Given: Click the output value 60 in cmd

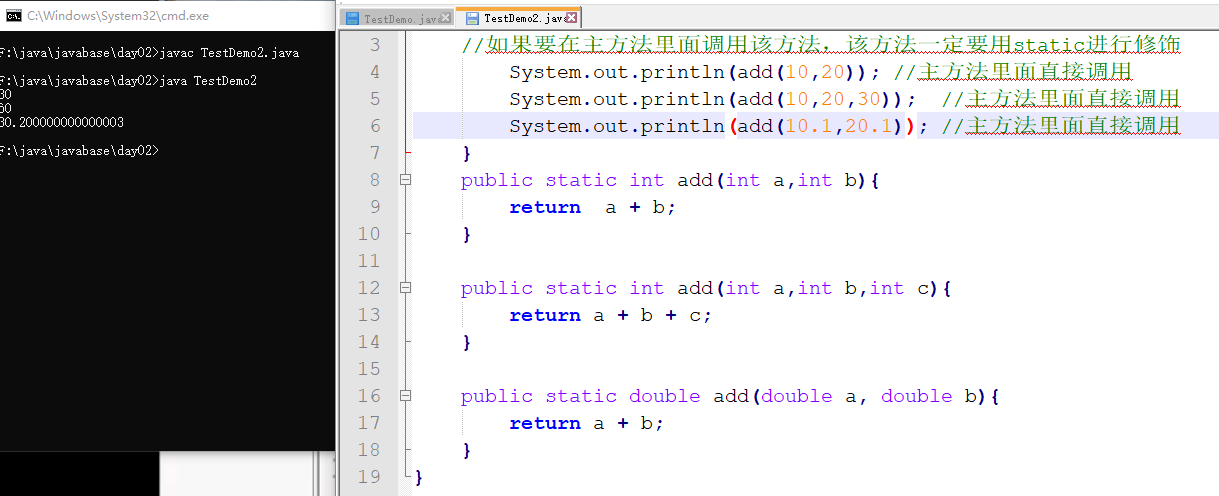Looking at the screenshot, I should pos(6,108).
